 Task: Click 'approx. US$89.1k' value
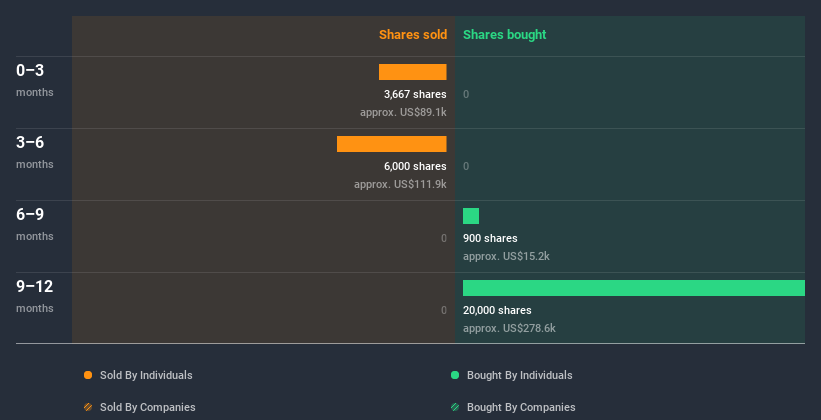[x=403, y=112]
